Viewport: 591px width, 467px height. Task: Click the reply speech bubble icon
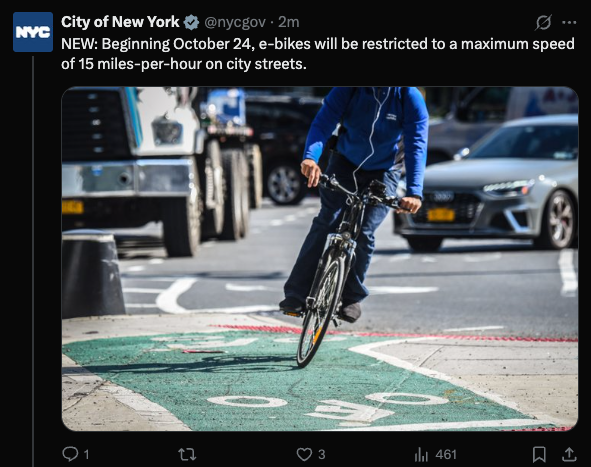coord(70,454)
